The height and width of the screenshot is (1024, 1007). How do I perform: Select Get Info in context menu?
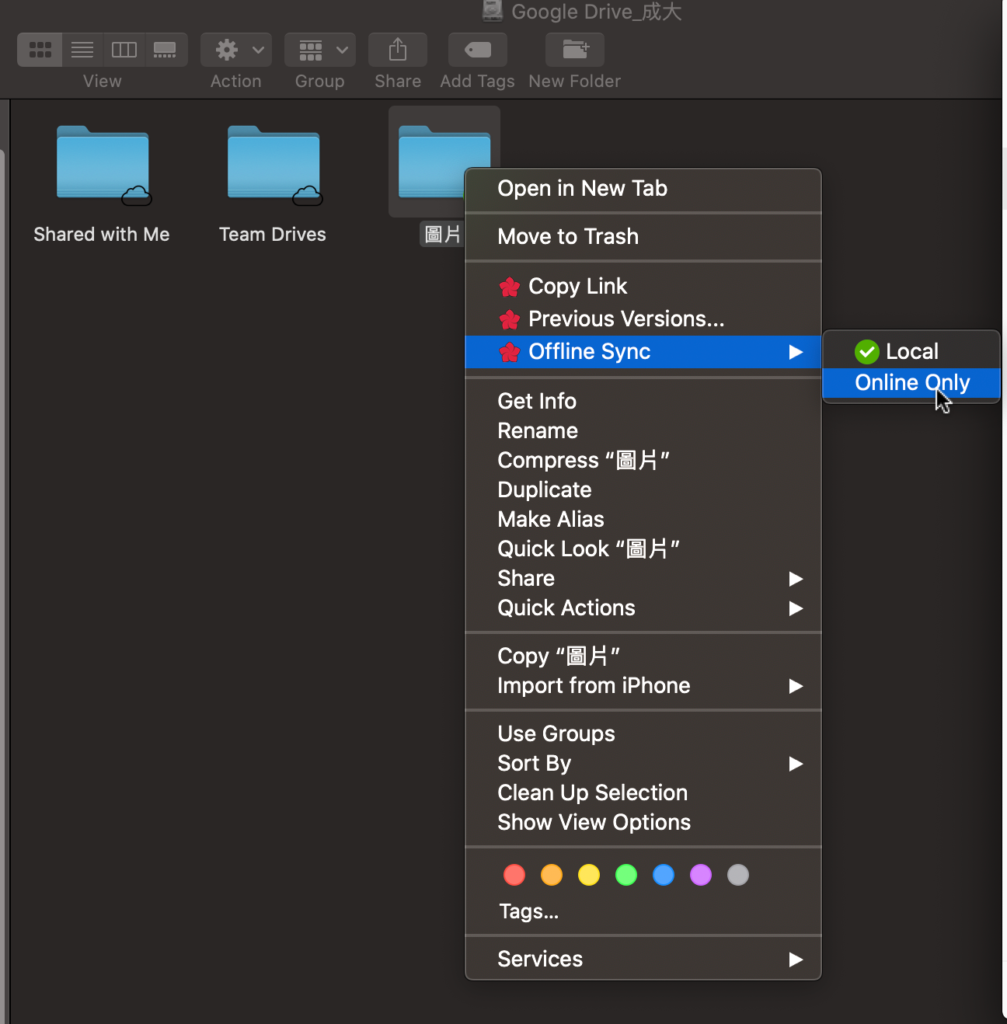(x=537, y=401)
